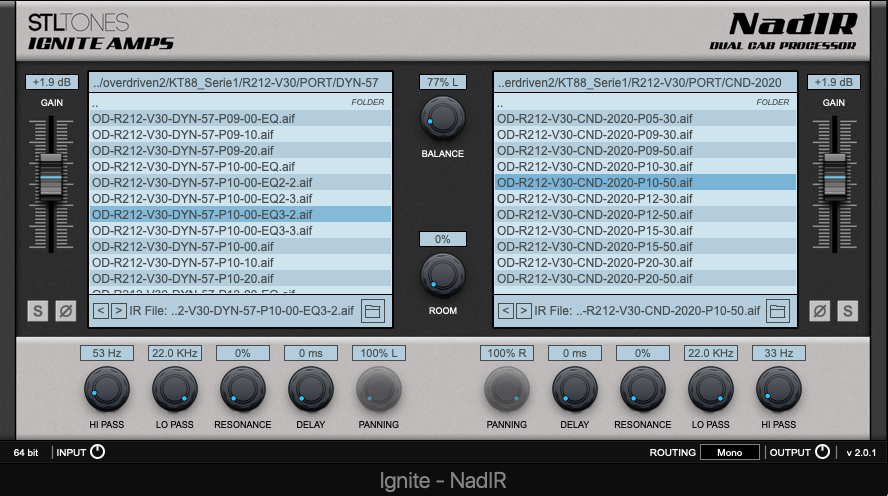Image resolution: width=888 pixels, height=496 pixels.
Task: Select OD-R212-V30-CND-2020-P05-30.aif
Action: tap(645, 118)
